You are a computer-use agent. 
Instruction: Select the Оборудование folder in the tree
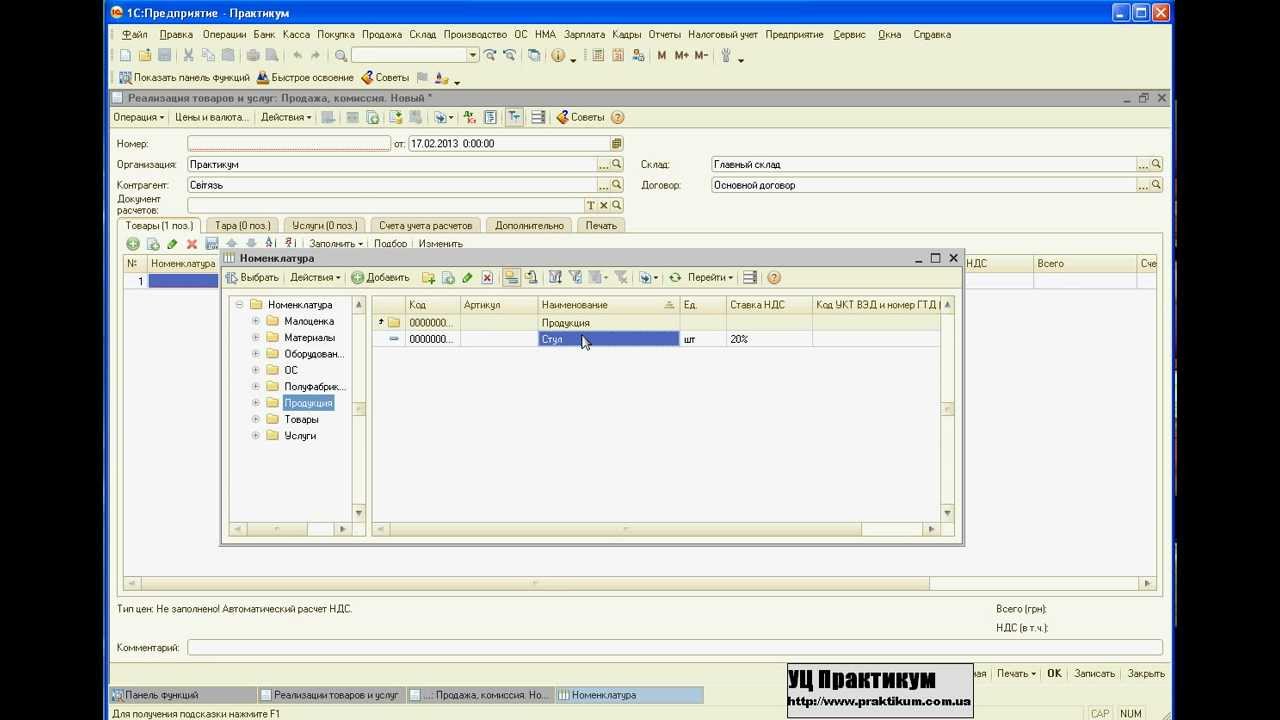[313, 354]
